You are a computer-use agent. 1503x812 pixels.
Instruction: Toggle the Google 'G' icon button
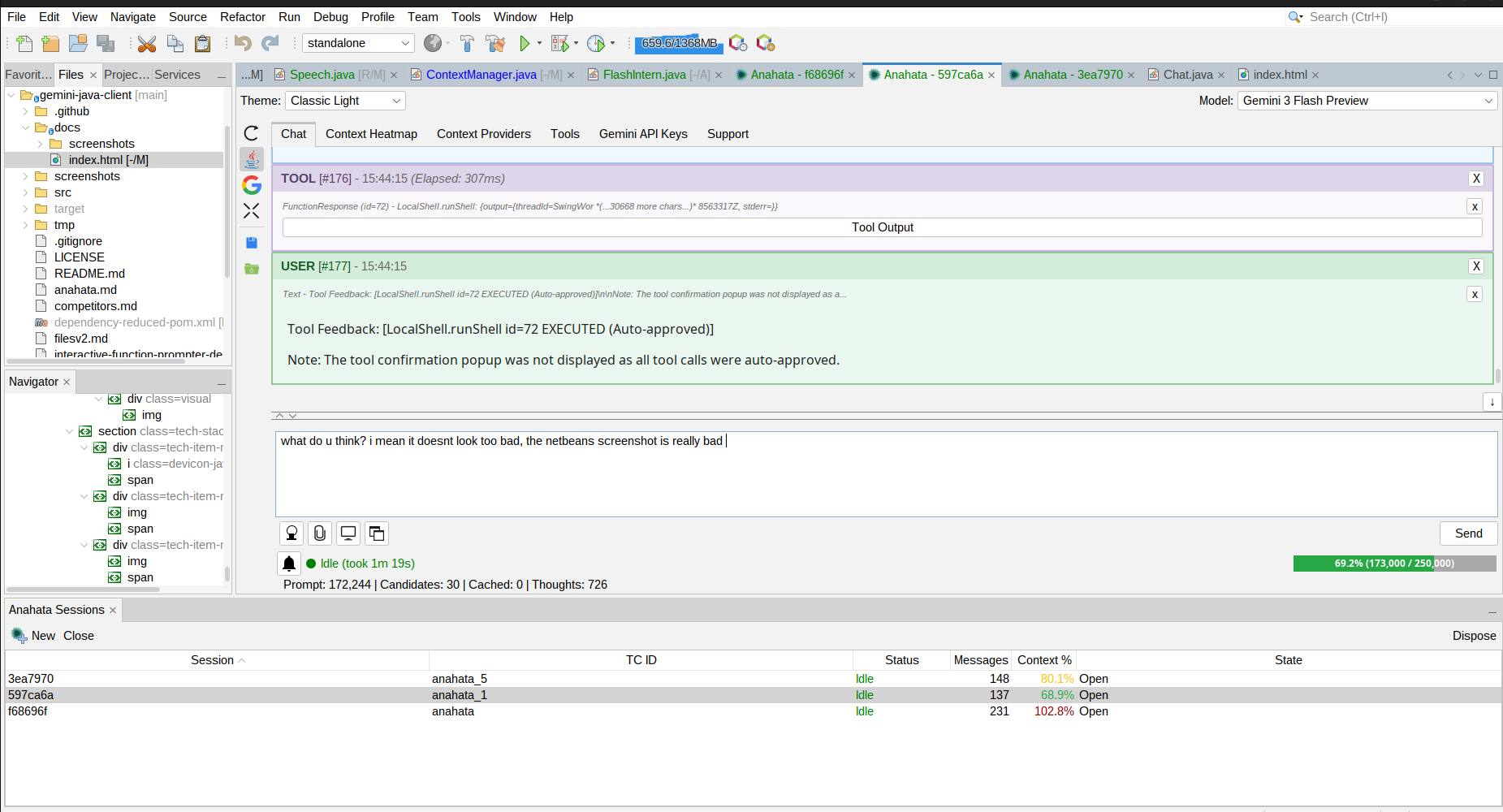pyautogui.click(x=252, y=185)
